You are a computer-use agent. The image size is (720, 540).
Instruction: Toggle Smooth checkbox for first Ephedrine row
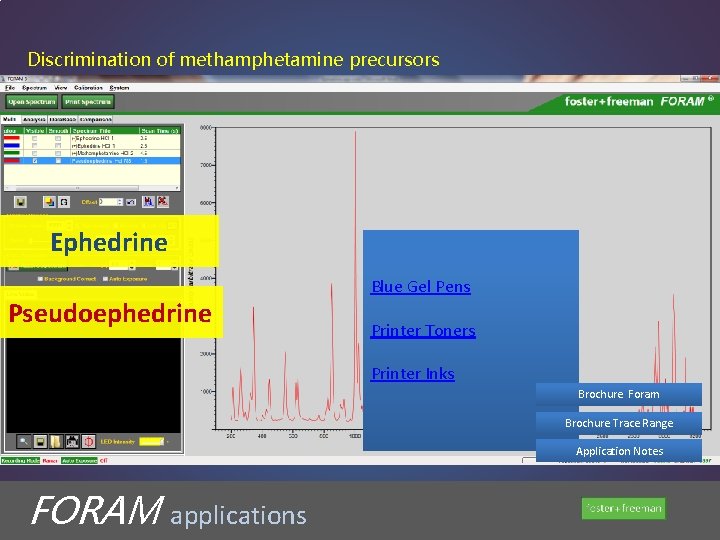(x=58, y=138)
